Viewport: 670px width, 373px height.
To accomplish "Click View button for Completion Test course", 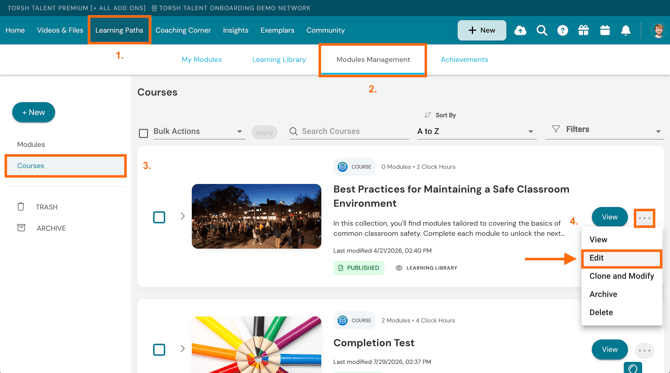I will (610, 350).
